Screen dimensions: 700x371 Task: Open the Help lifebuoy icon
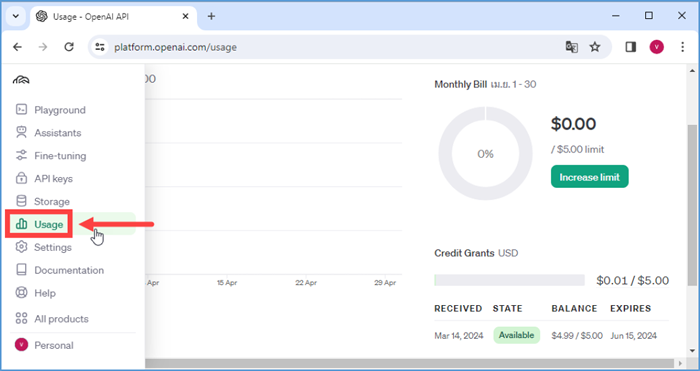[x=21, y=293]
